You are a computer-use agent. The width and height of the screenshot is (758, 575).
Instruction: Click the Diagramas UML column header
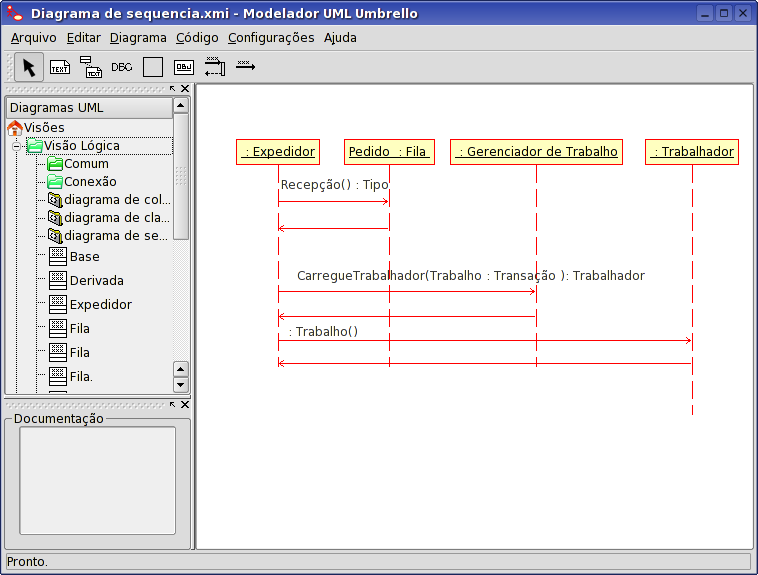[89, 108]
